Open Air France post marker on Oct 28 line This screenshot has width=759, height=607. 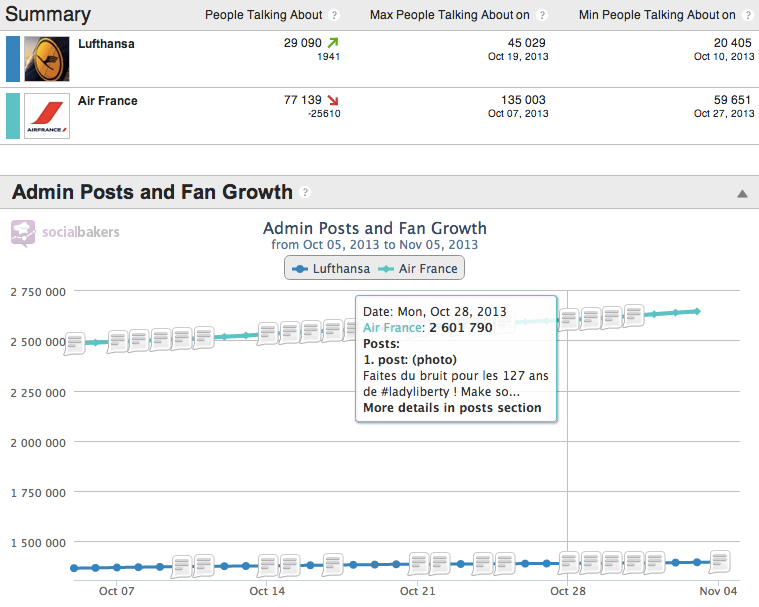tap(569, 319)
